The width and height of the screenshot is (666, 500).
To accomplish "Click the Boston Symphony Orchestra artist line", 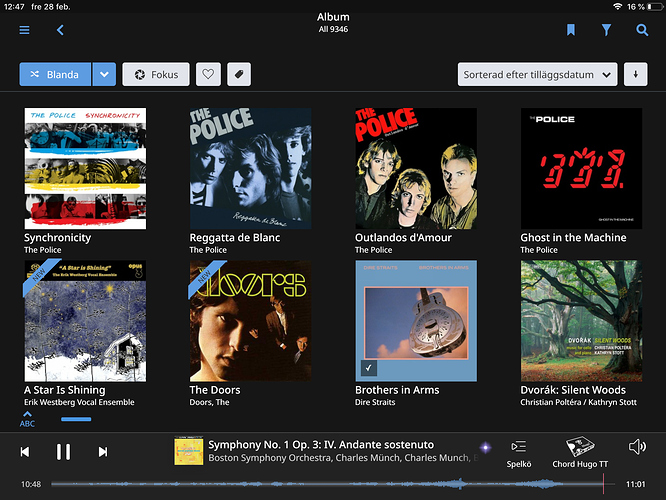I will 343,458.
